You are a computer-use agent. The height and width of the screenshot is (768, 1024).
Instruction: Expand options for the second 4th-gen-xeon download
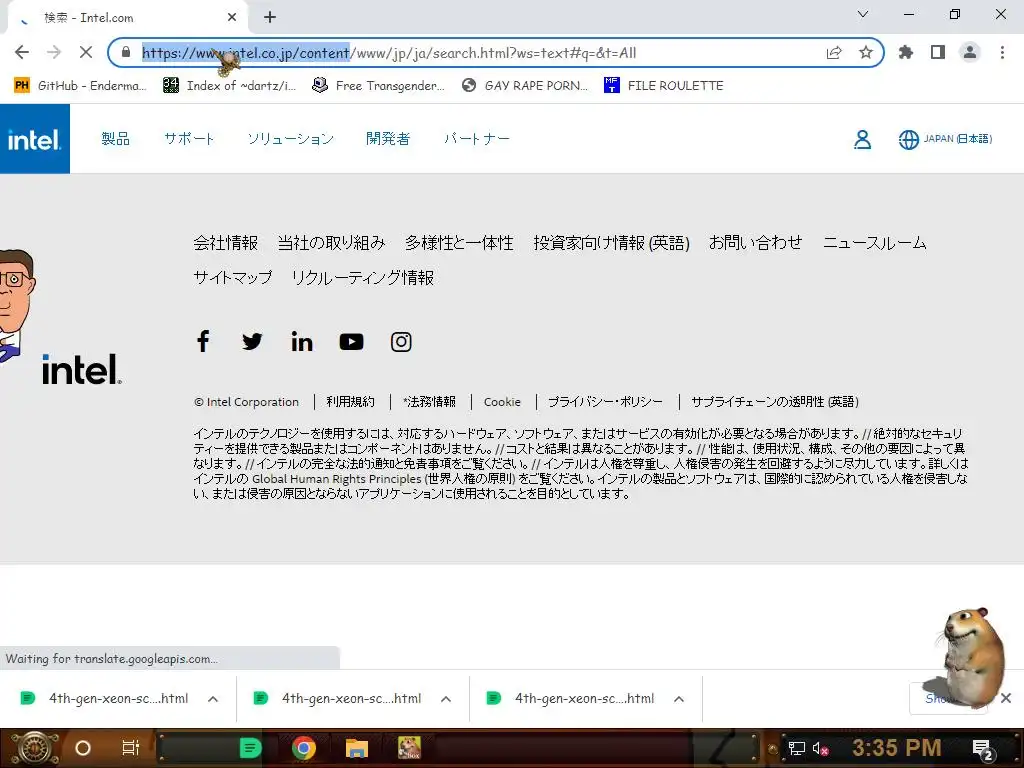coord(446,699)
